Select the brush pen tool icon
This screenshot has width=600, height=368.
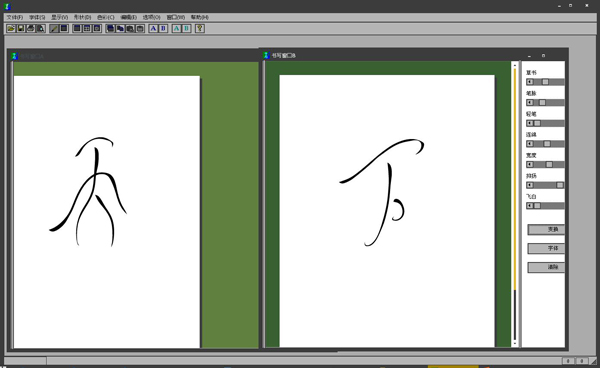pos(54,28)
